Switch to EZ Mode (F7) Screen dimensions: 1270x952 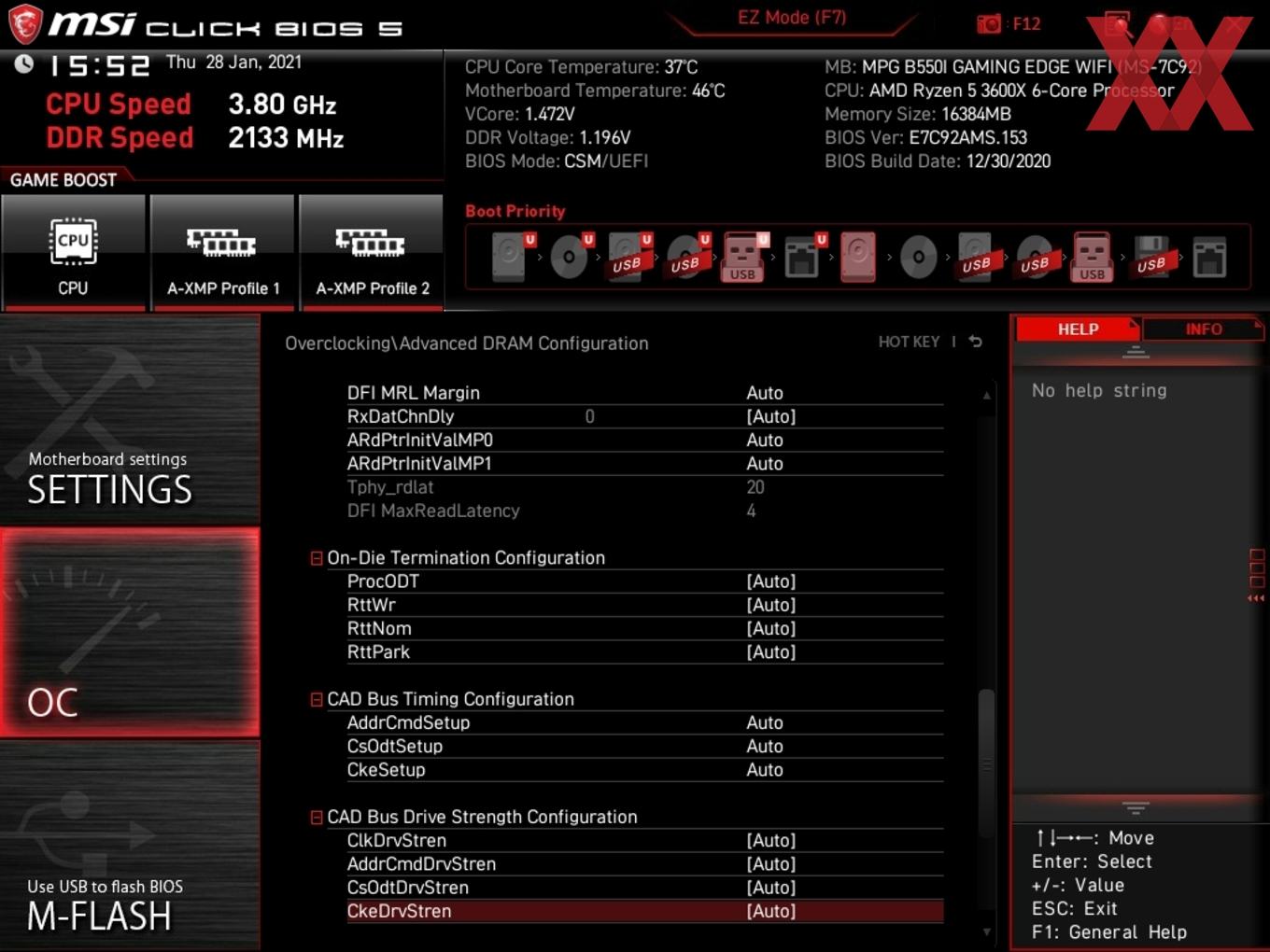[792, 18]
